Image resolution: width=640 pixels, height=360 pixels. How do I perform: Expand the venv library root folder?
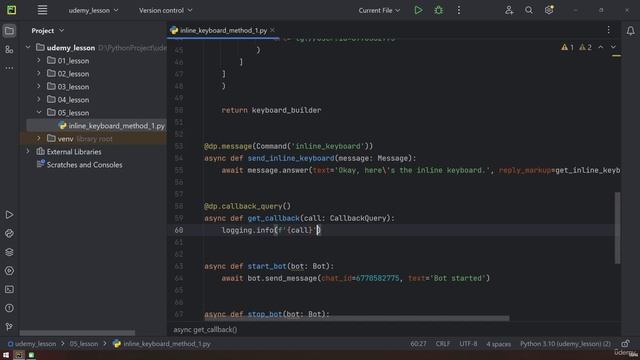[x=39, y=139]
